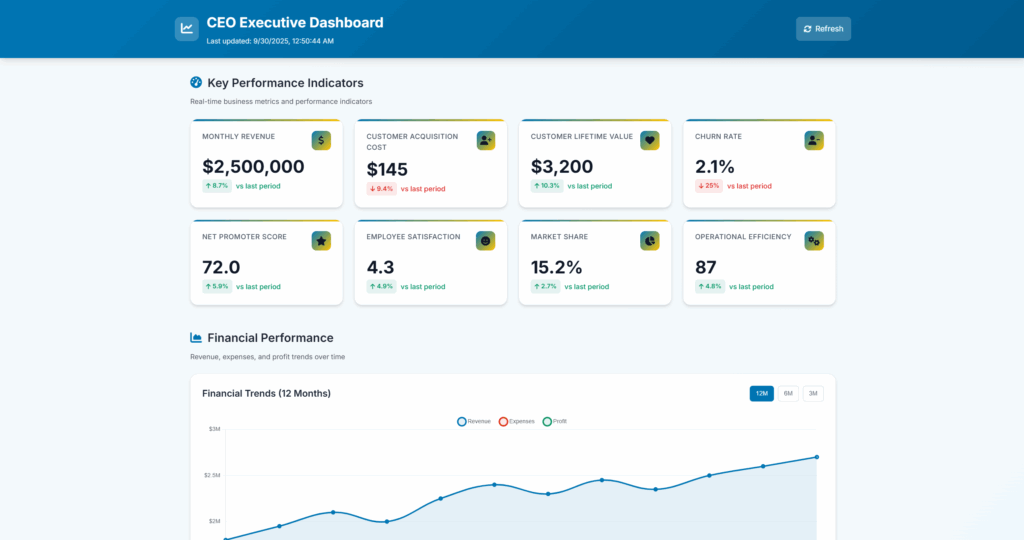The height and width of the screenshot is (540, 1024).
Task: Toggle the Revenue series in chart legend
Action: point(474,422)
